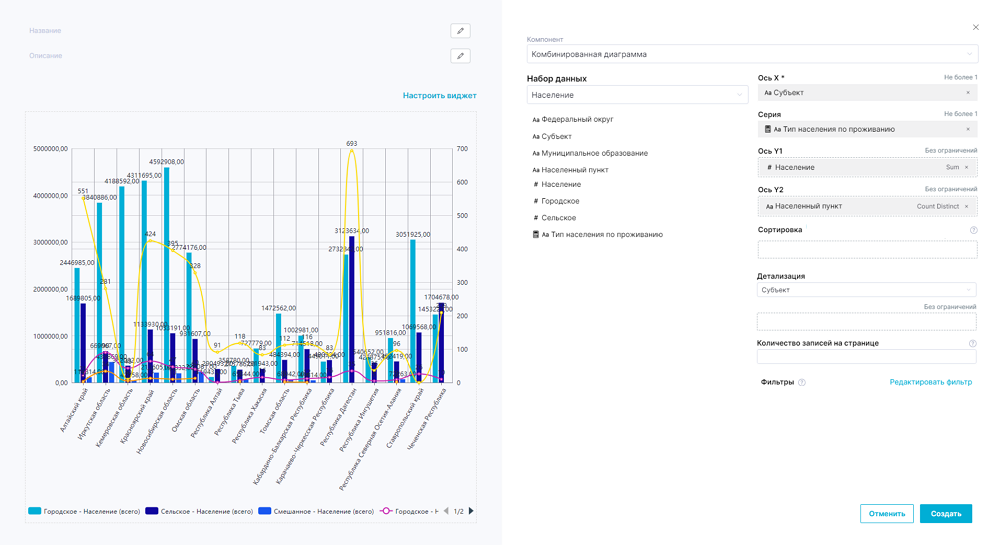Click the Количество записей на странице input
This screenshot has width=1000, height=545.
pyautogui.click(x=866, y=357)
